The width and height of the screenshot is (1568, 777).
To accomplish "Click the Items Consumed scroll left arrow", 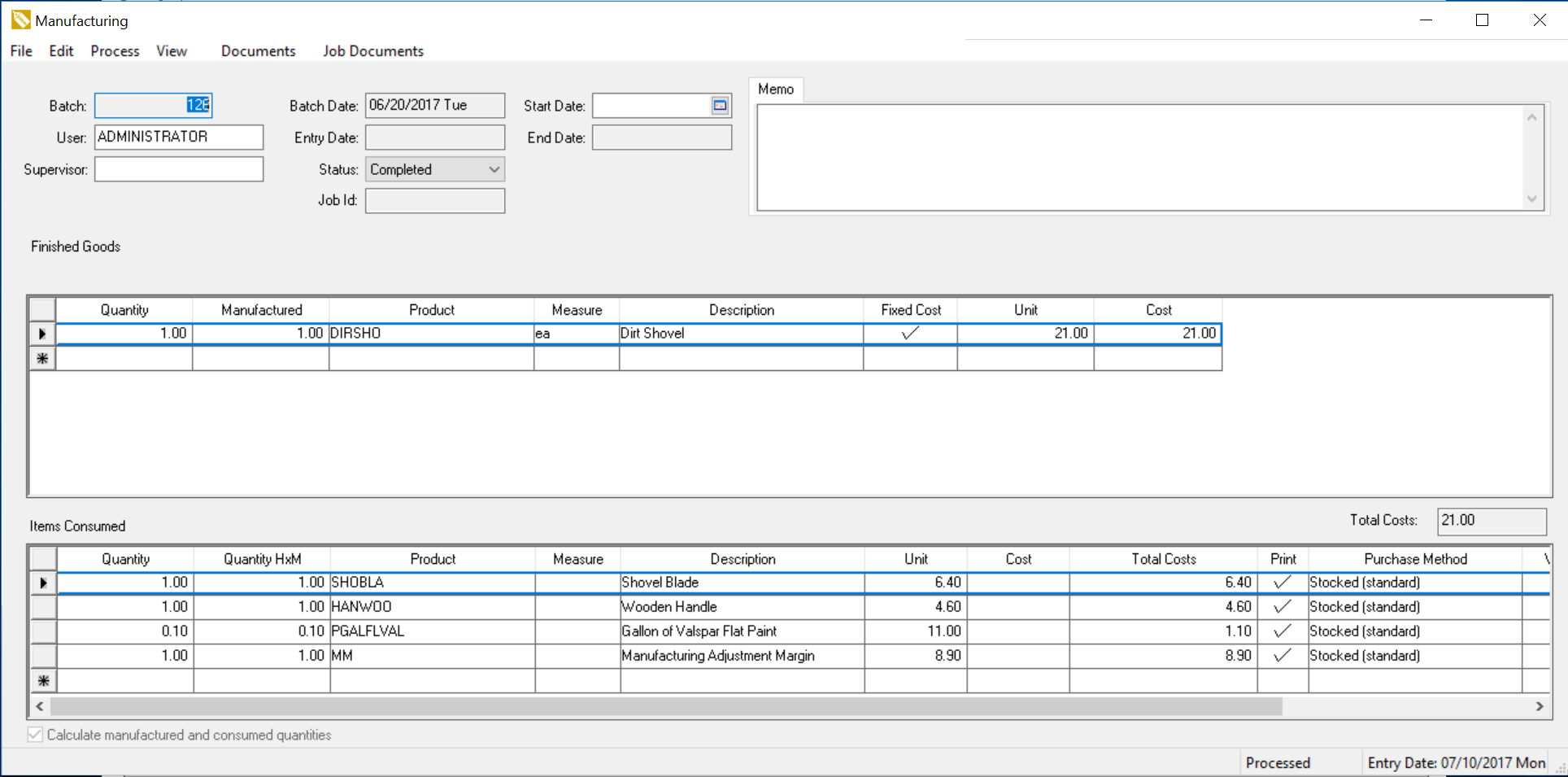I will coord(39,706).
